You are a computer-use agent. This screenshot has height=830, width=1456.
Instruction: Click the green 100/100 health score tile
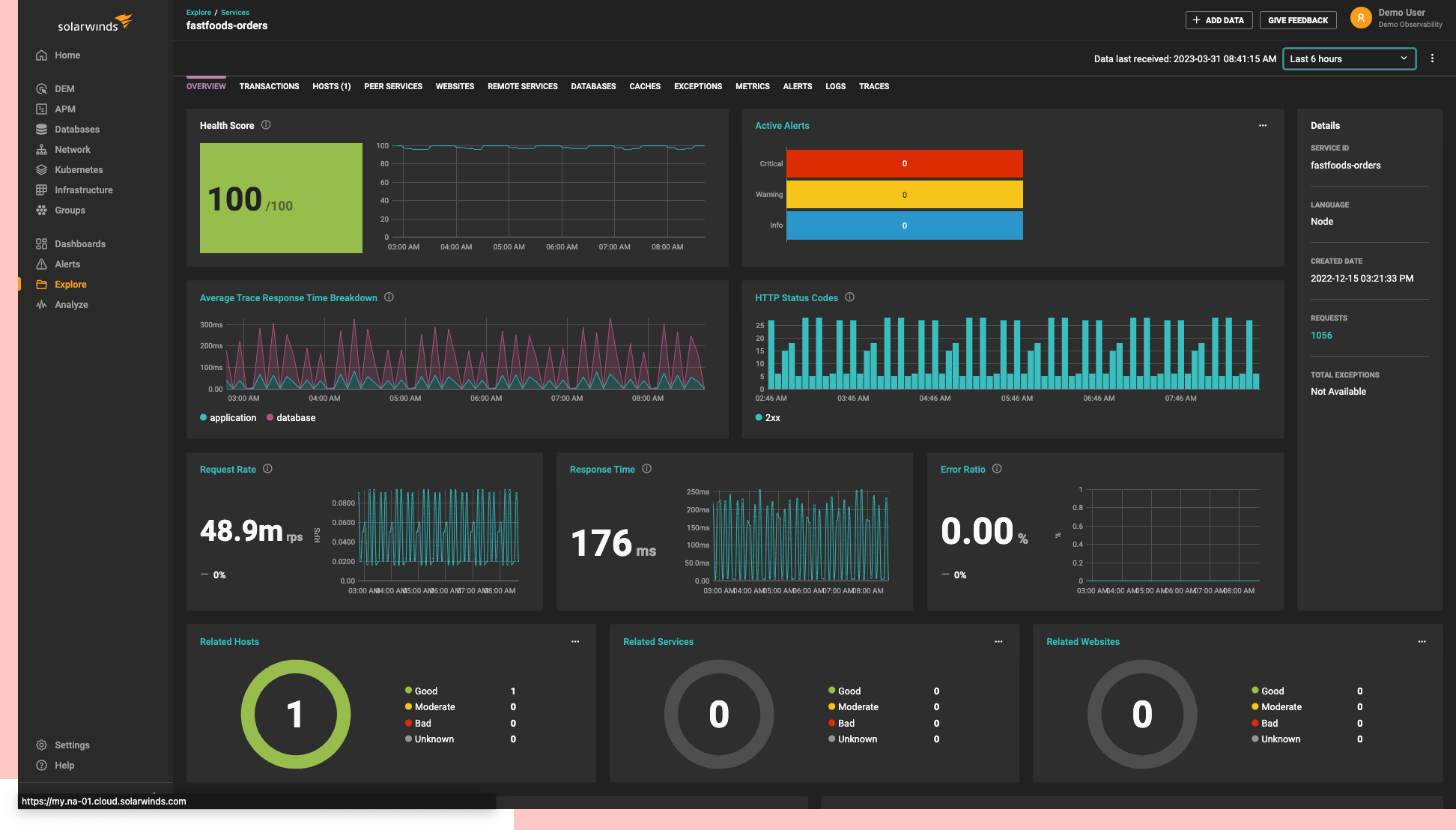point(281,198)
